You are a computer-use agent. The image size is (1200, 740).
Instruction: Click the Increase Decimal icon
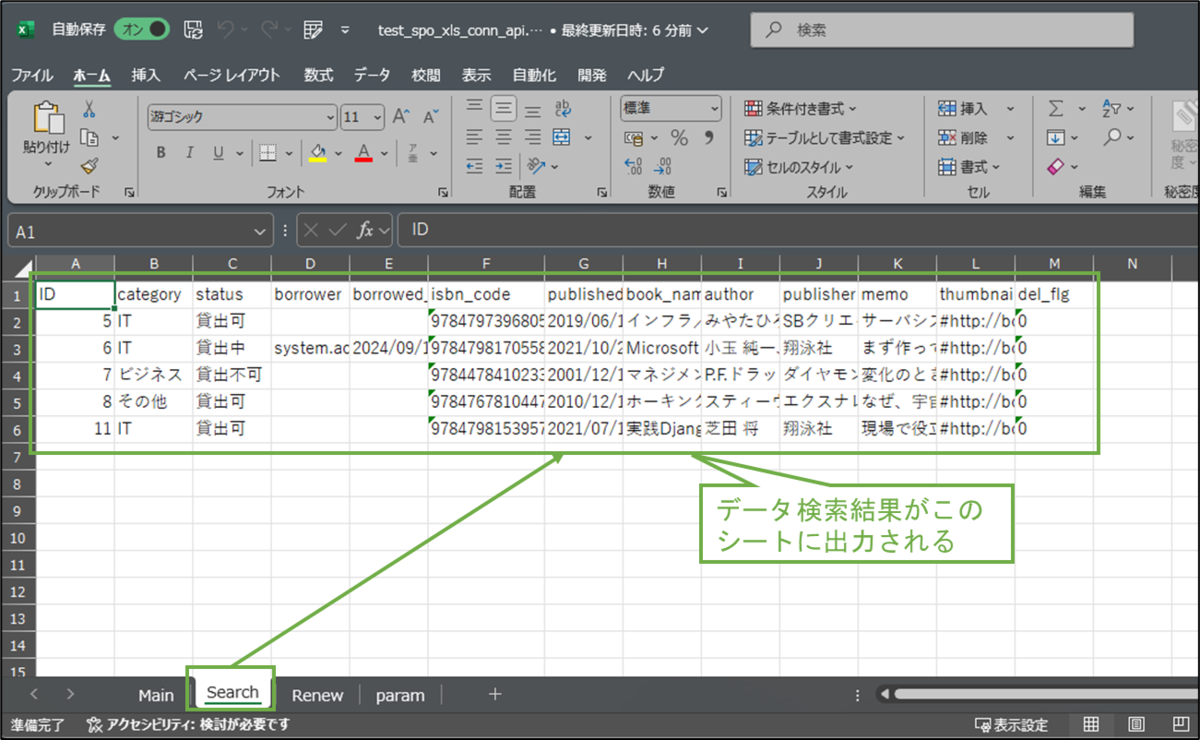[633, 166]
